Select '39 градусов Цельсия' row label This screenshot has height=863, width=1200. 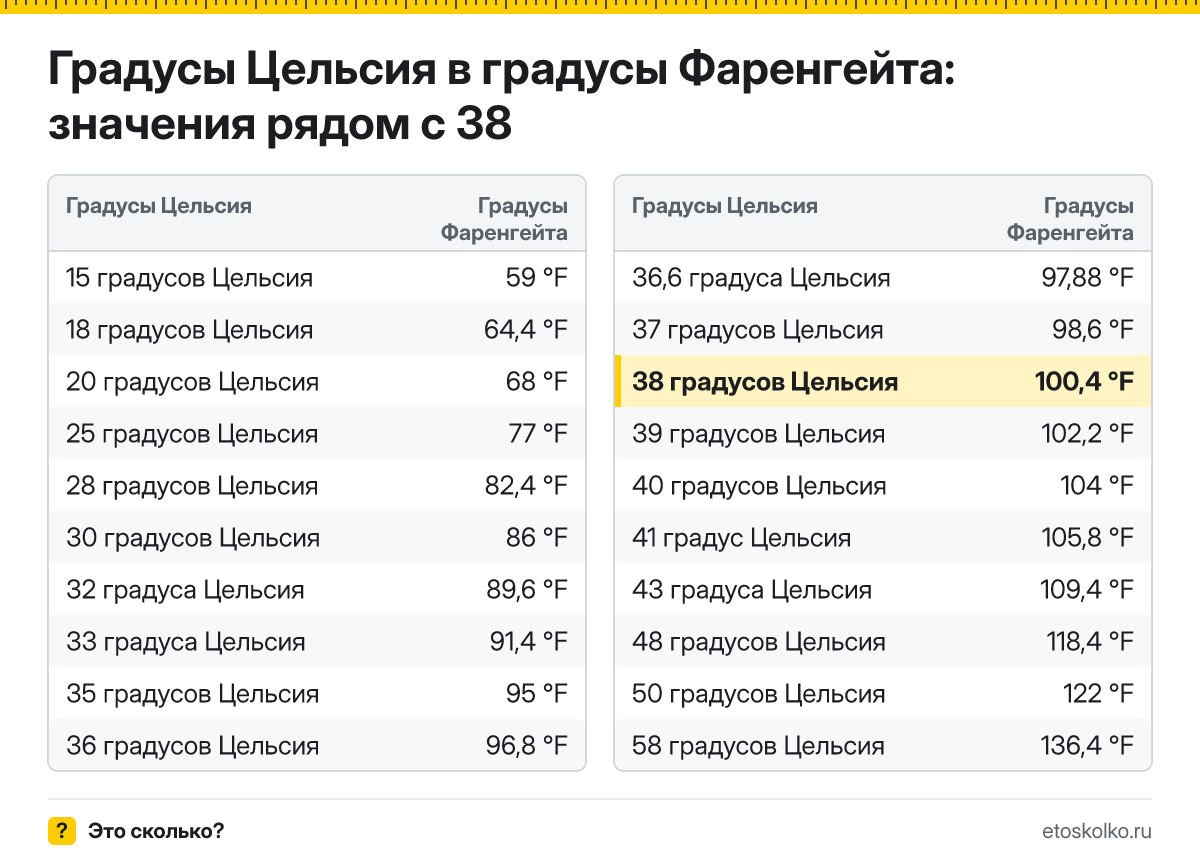[759, 434]
